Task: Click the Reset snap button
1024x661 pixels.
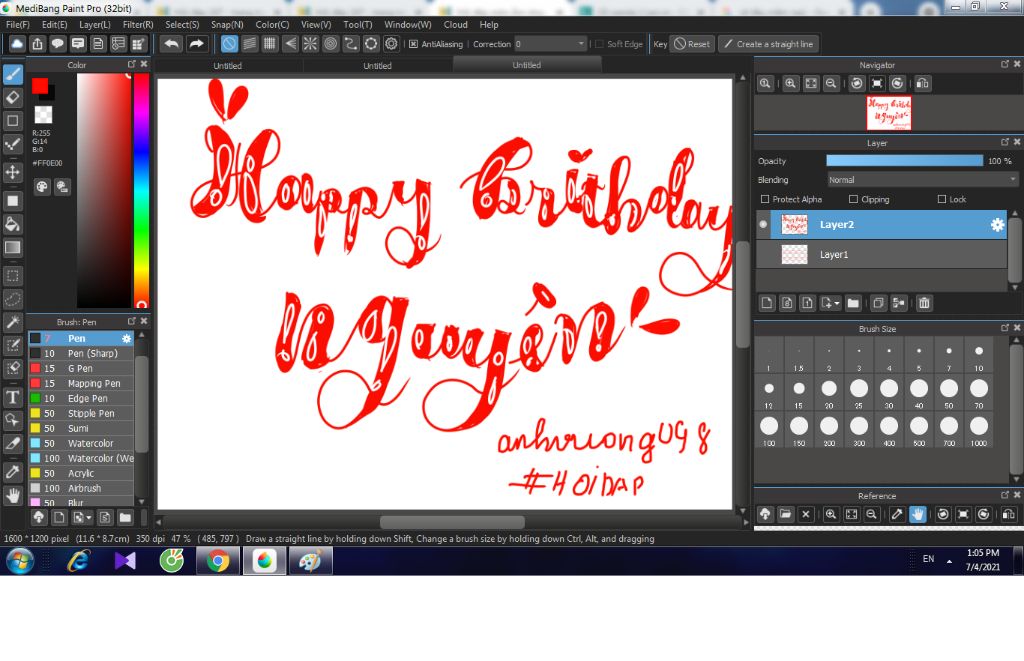Action: tap(692, 44)
